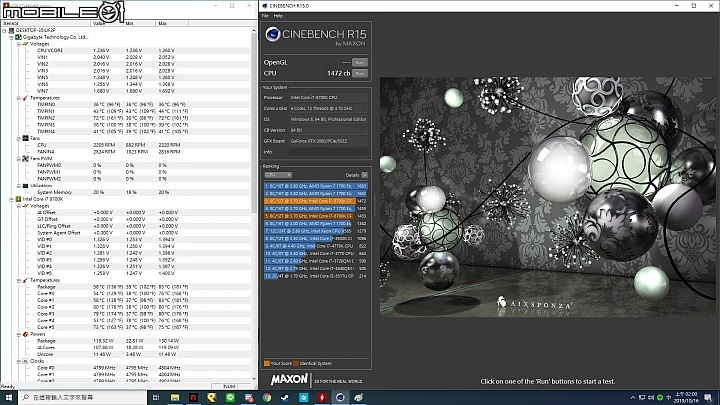Switch to Cinebench in the taskbar
This screenshot has width=720, height=405.
[340, 398]
